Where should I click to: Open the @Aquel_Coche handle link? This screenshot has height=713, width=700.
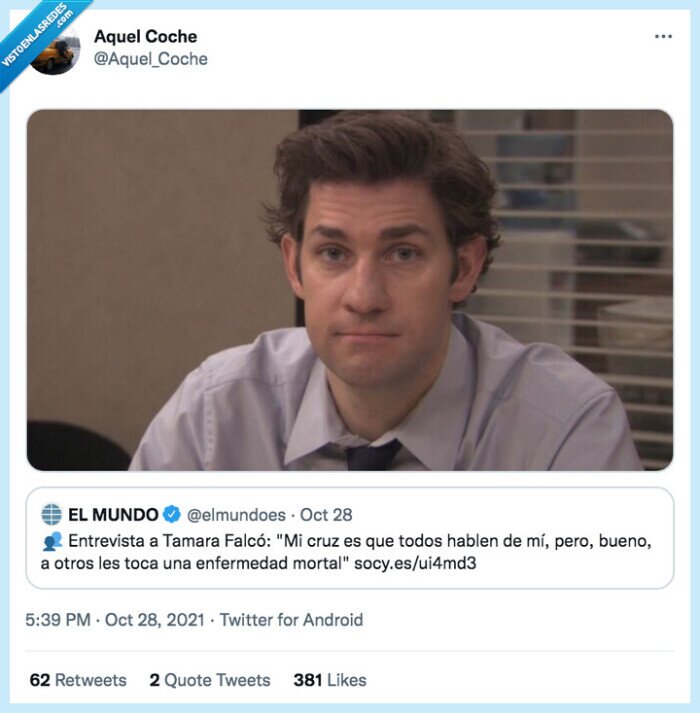click(x=151, y=59)
